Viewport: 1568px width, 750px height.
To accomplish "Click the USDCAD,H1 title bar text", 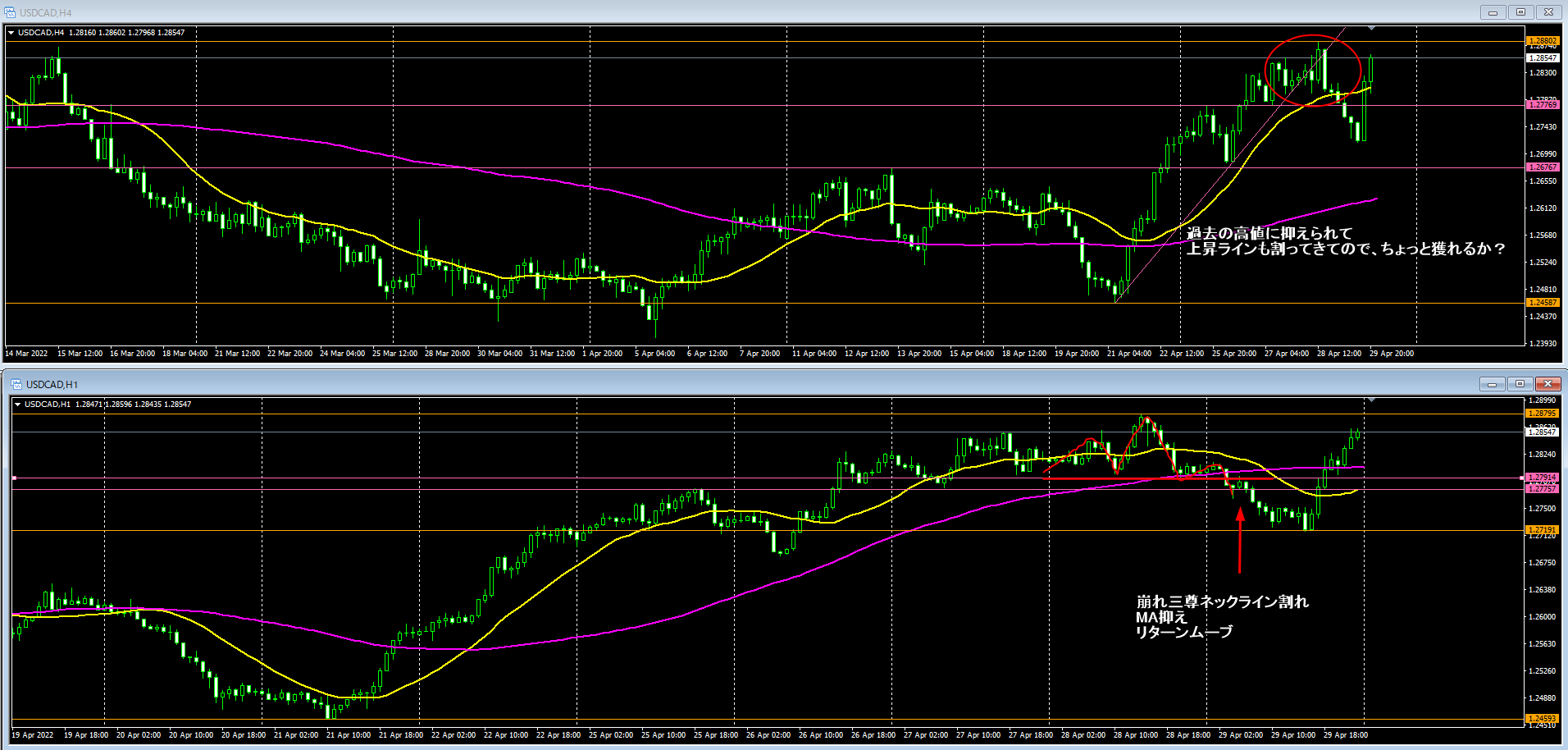I will [x=52, y=385].
